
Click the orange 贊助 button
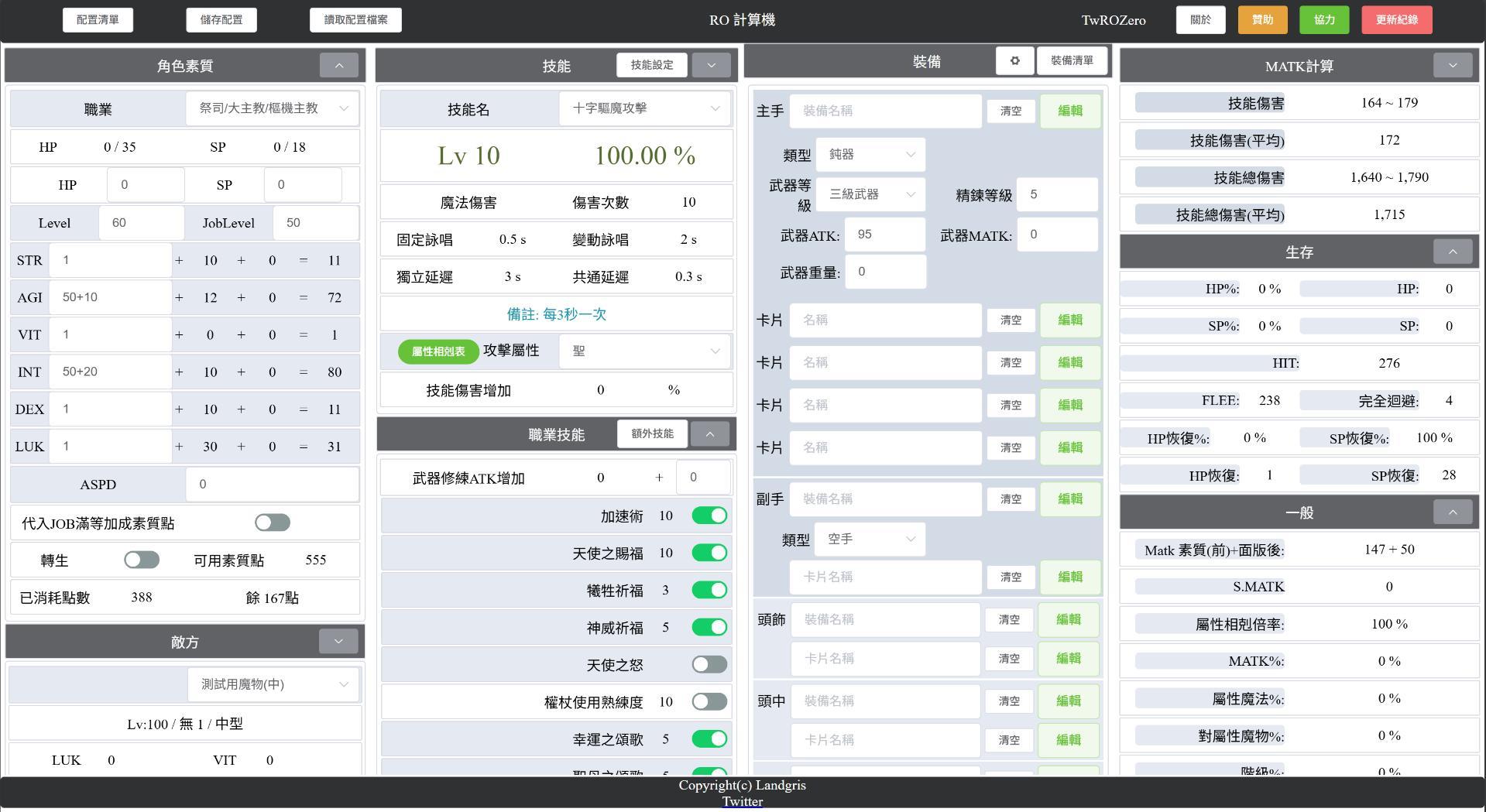click(1262, 20)
